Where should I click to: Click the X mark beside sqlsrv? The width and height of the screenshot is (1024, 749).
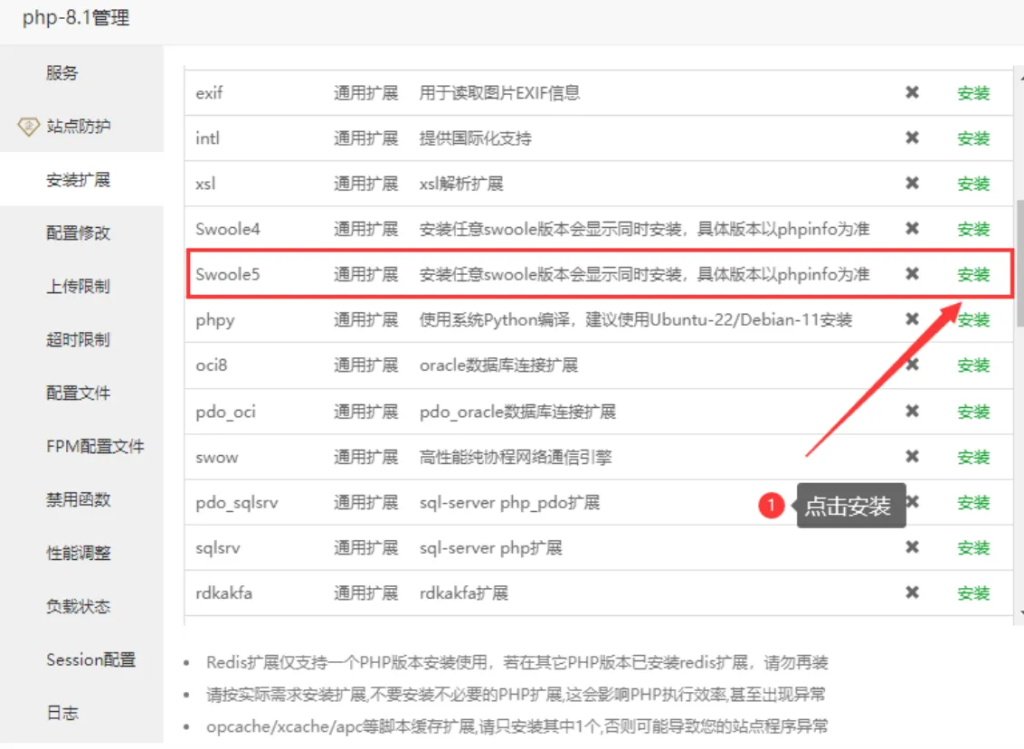912,547
